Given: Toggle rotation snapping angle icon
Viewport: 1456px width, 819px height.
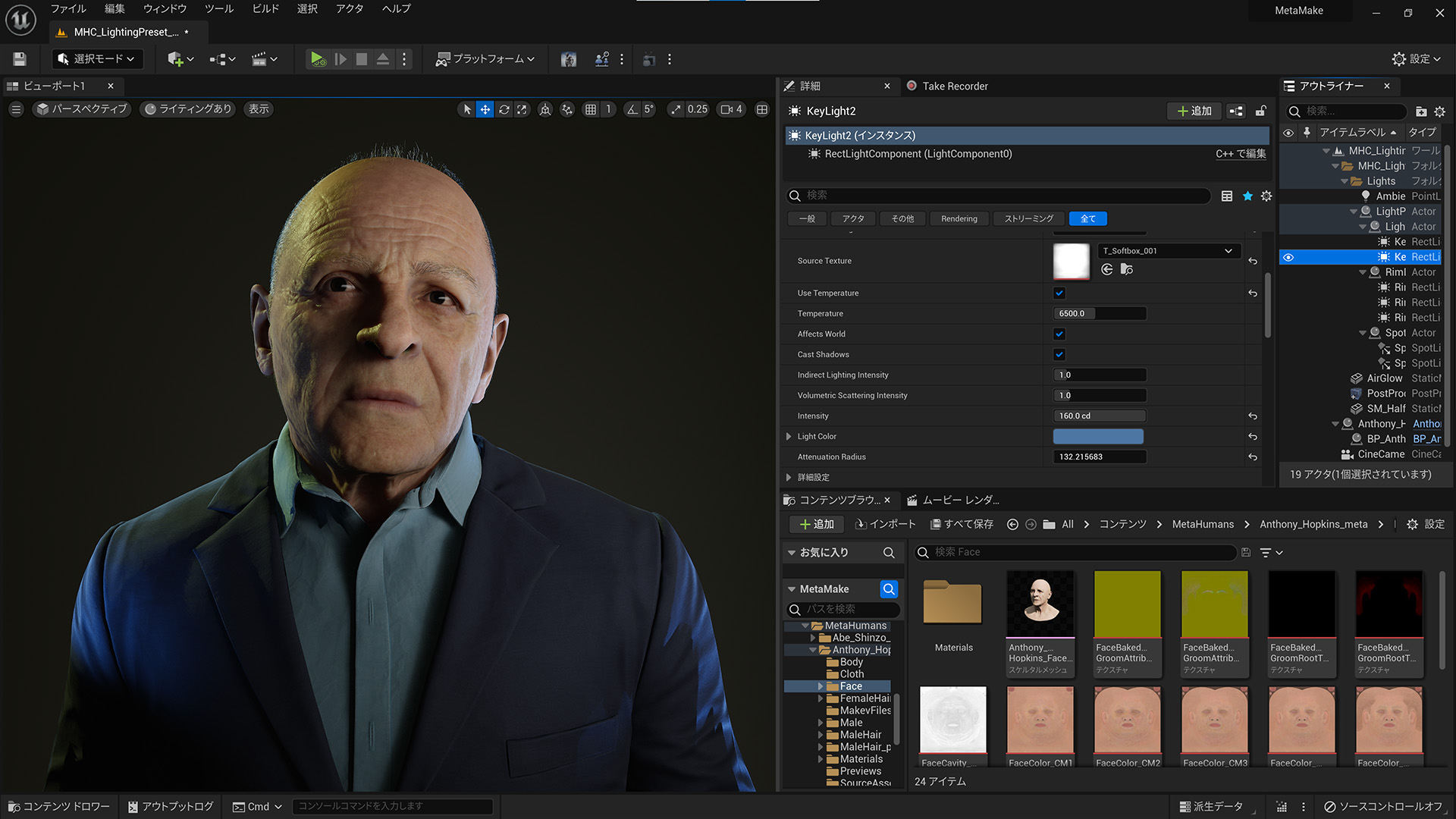Looking at the screenshot, I should (632, 109).
